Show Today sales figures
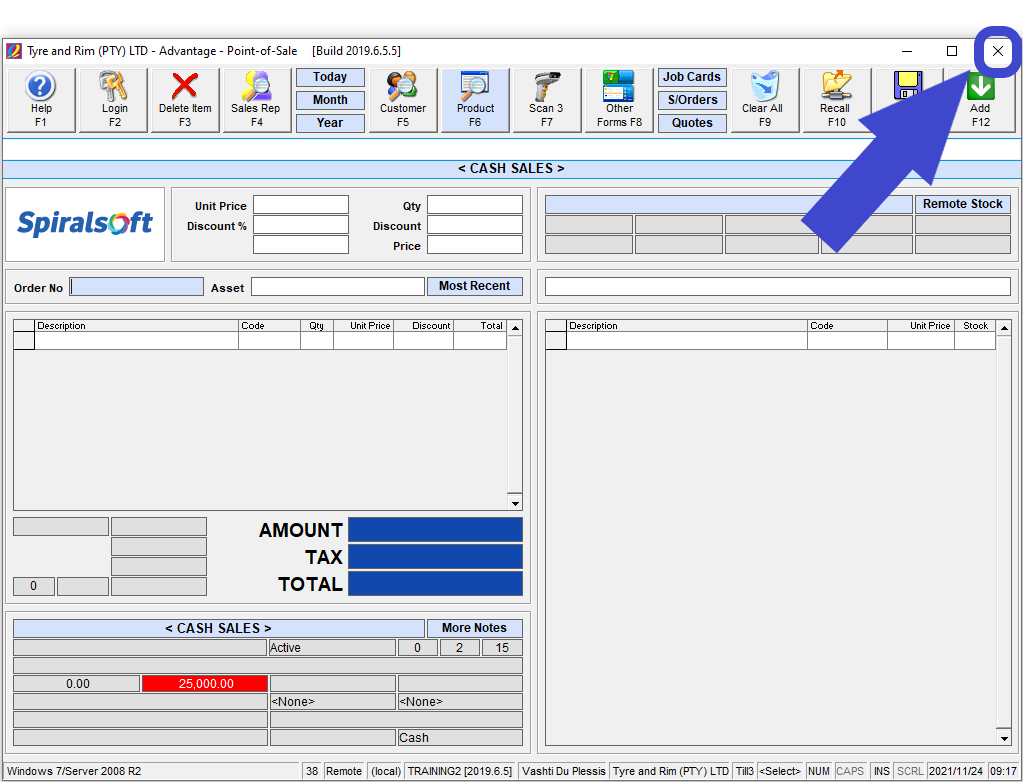This screenshot has width=1023, height=782. (330, 77)
